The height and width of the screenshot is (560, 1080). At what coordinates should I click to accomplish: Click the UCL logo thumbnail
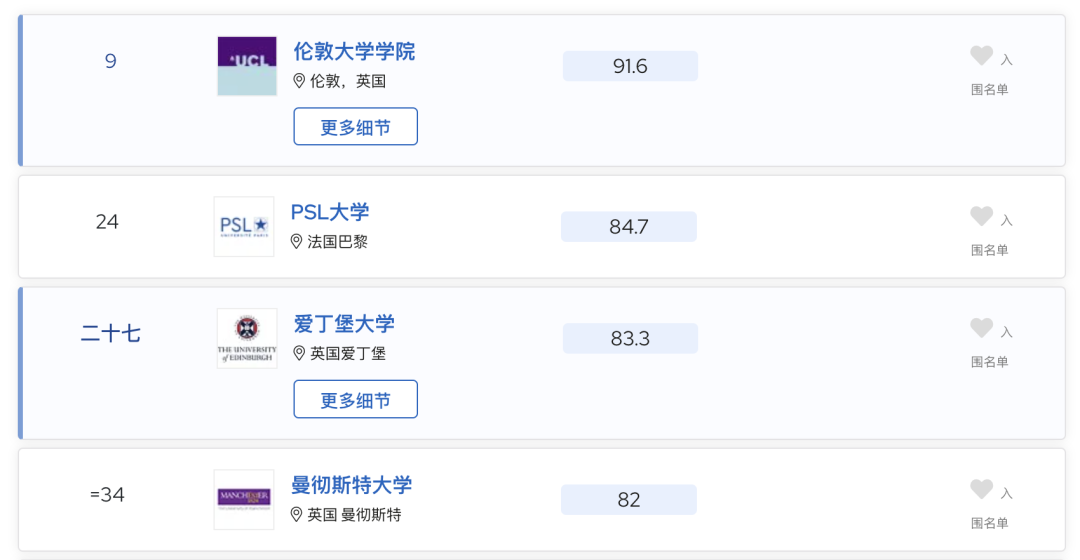247,66
